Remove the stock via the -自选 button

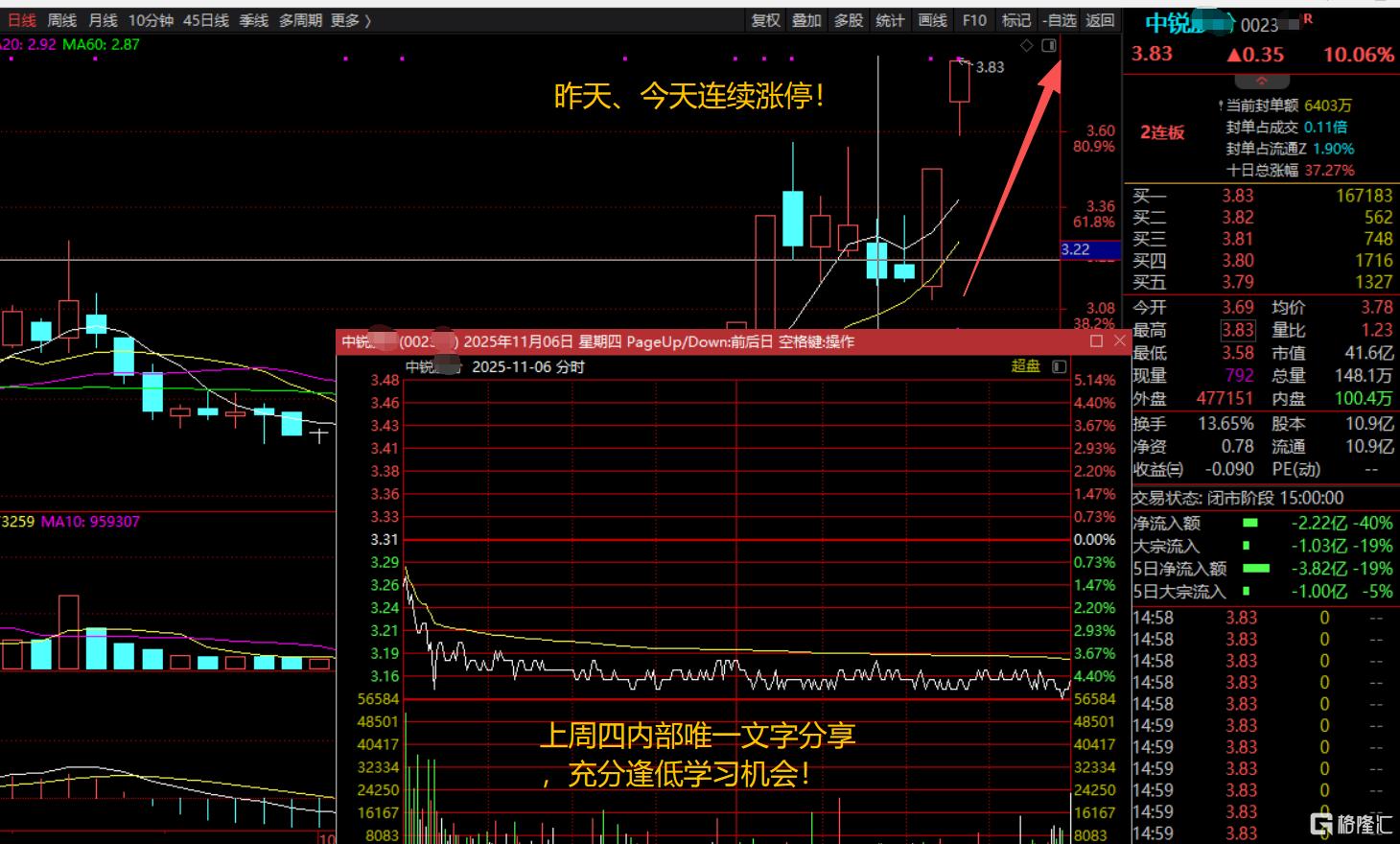(x=1060, y=20)
